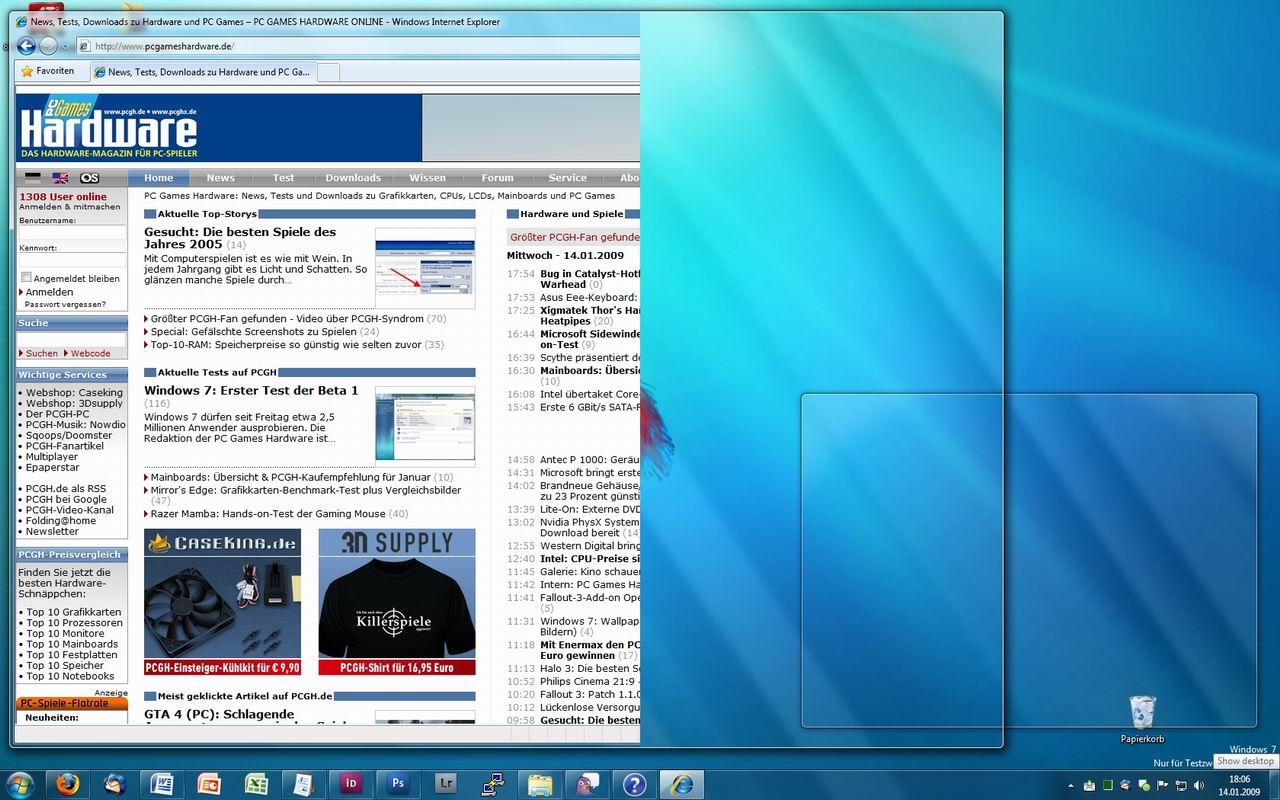This screenshot has height=800, width=1280.
Task: Open Thunderbird from the taskbar
Action: click(115, 784)
